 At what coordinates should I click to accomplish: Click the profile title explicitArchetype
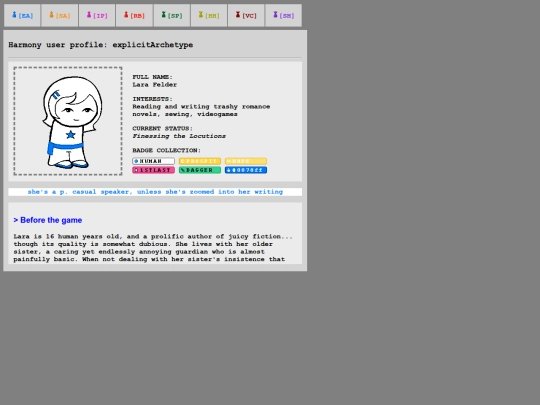[x=153, y=45]
